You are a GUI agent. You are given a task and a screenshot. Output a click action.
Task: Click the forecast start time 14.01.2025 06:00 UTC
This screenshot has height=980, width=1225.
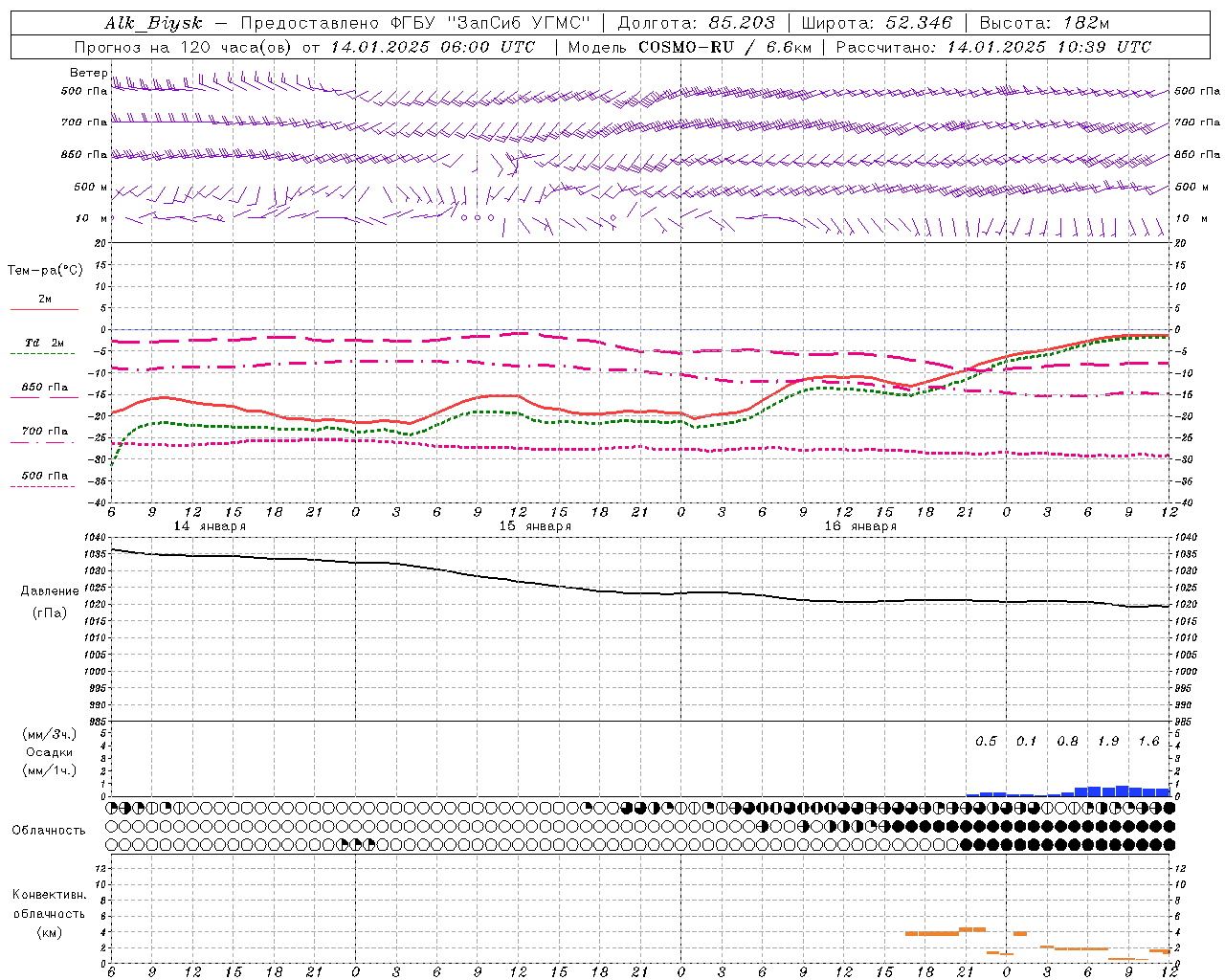pyautogui.click(x=433, y=47)
